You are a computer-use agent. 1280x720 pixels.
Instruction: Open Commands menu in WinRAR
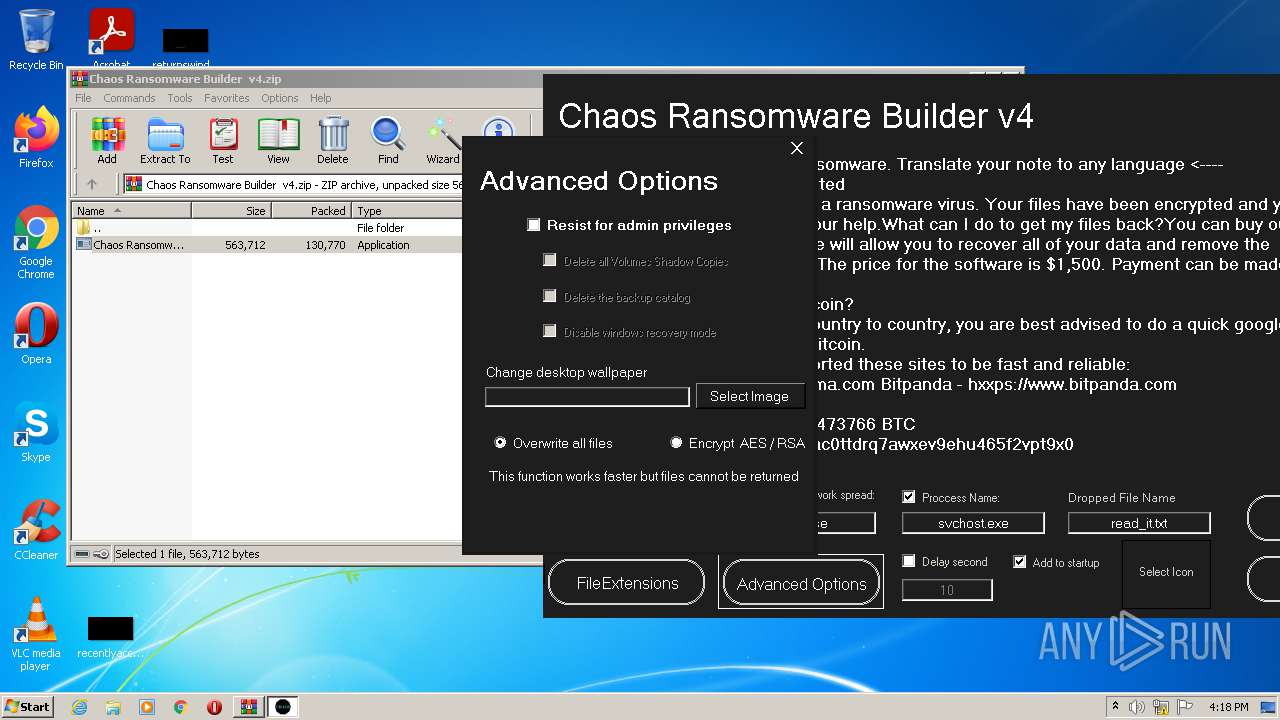(129, 98)
